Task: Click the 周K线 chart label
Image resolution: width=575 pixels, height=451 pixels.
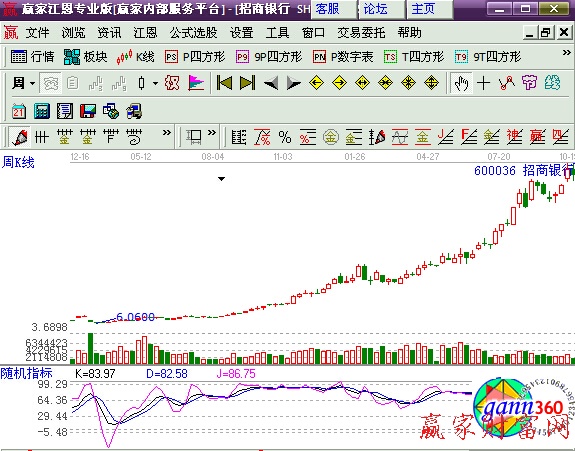Action: click(18, 162)
